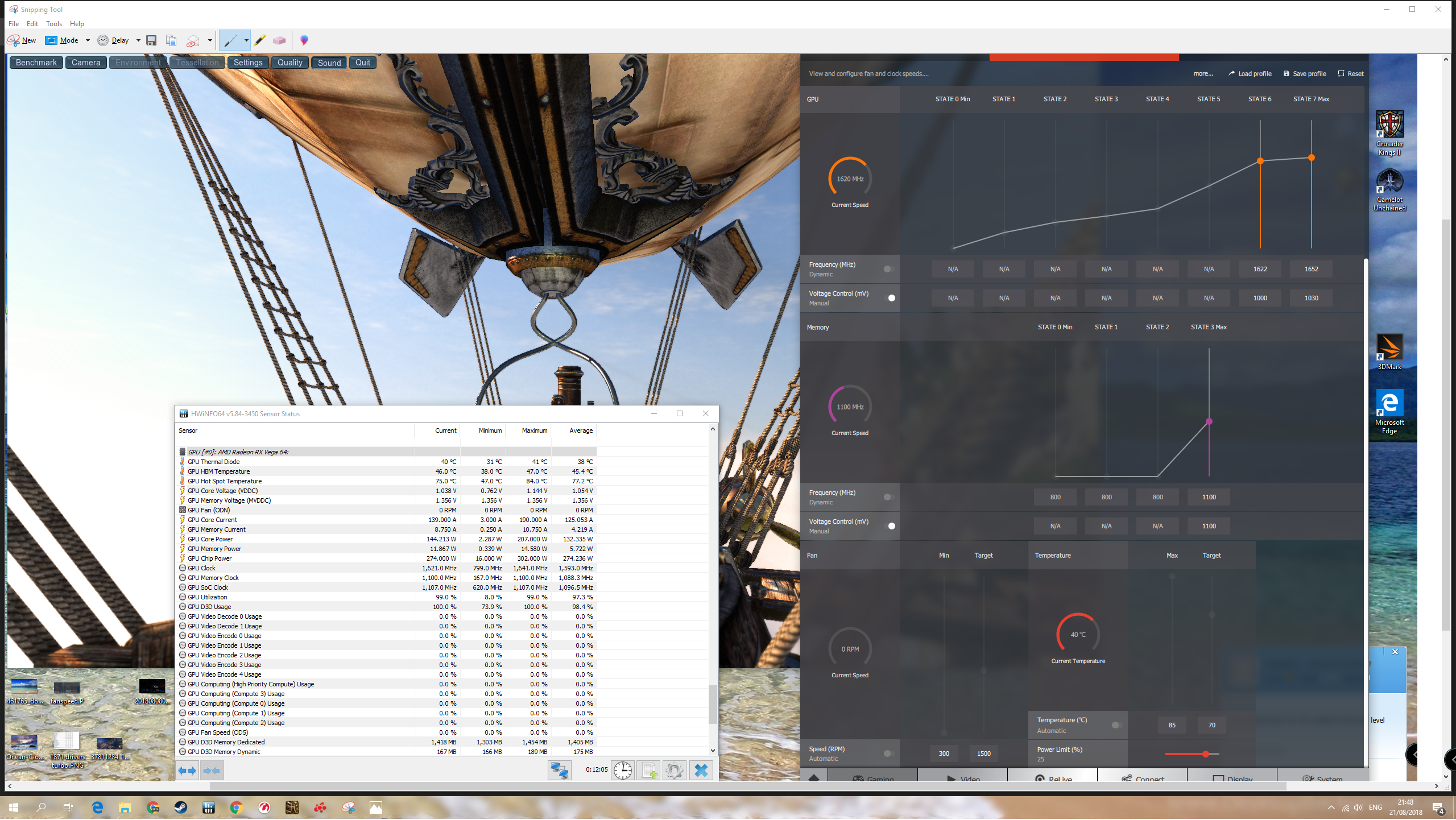Click the Settings button in benchmark toolbar
The image size is (1456, 820).
coord(248,63)
